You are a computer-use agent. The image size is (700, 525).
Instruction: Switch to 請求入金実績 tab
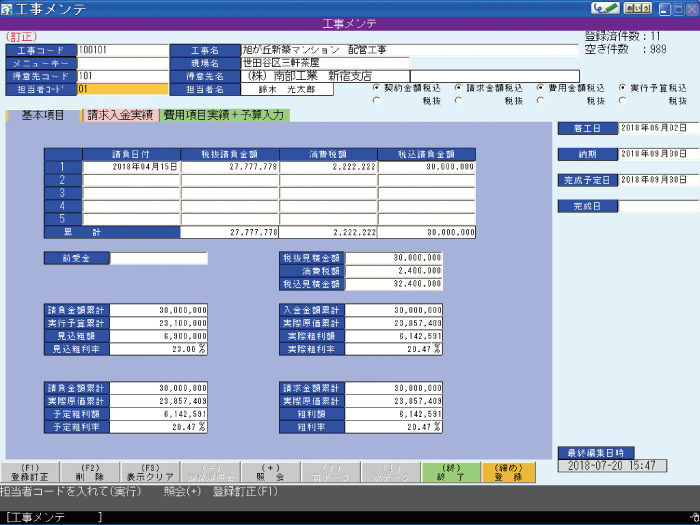(x=119, y=115)
